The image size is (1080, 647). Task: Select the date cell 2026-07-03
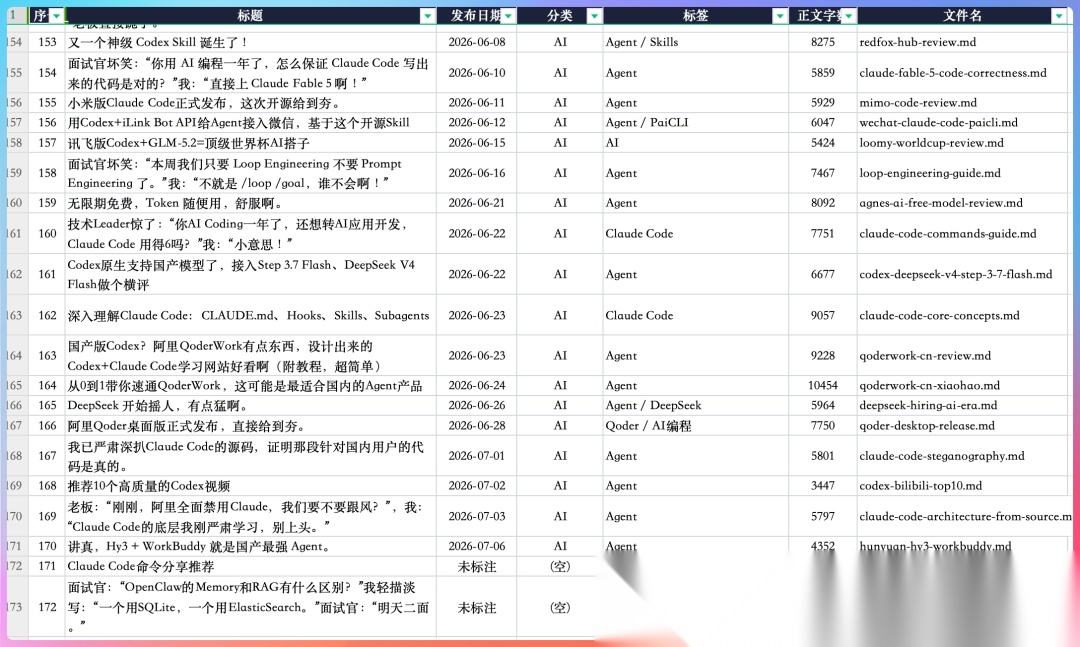(x=477, y=516)
